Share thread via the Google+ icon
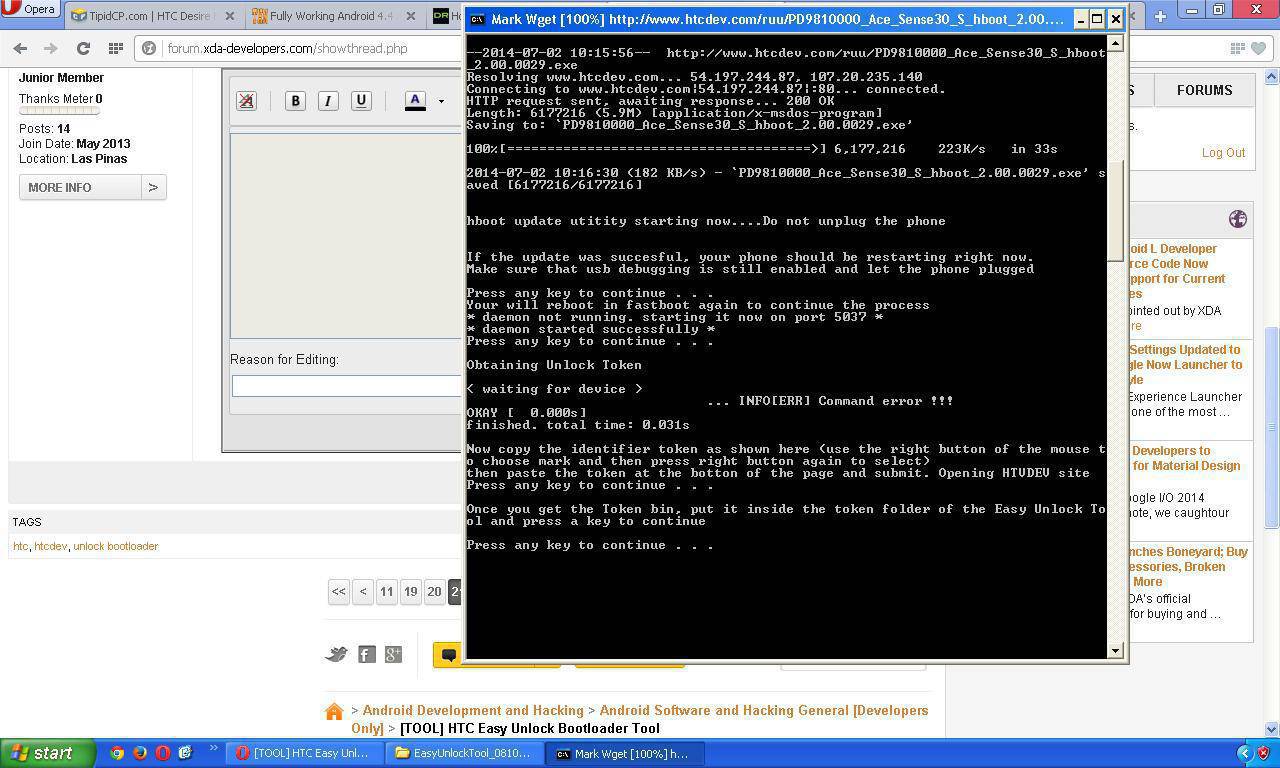Screen dimensions: 1280x768 click(393, 654)
